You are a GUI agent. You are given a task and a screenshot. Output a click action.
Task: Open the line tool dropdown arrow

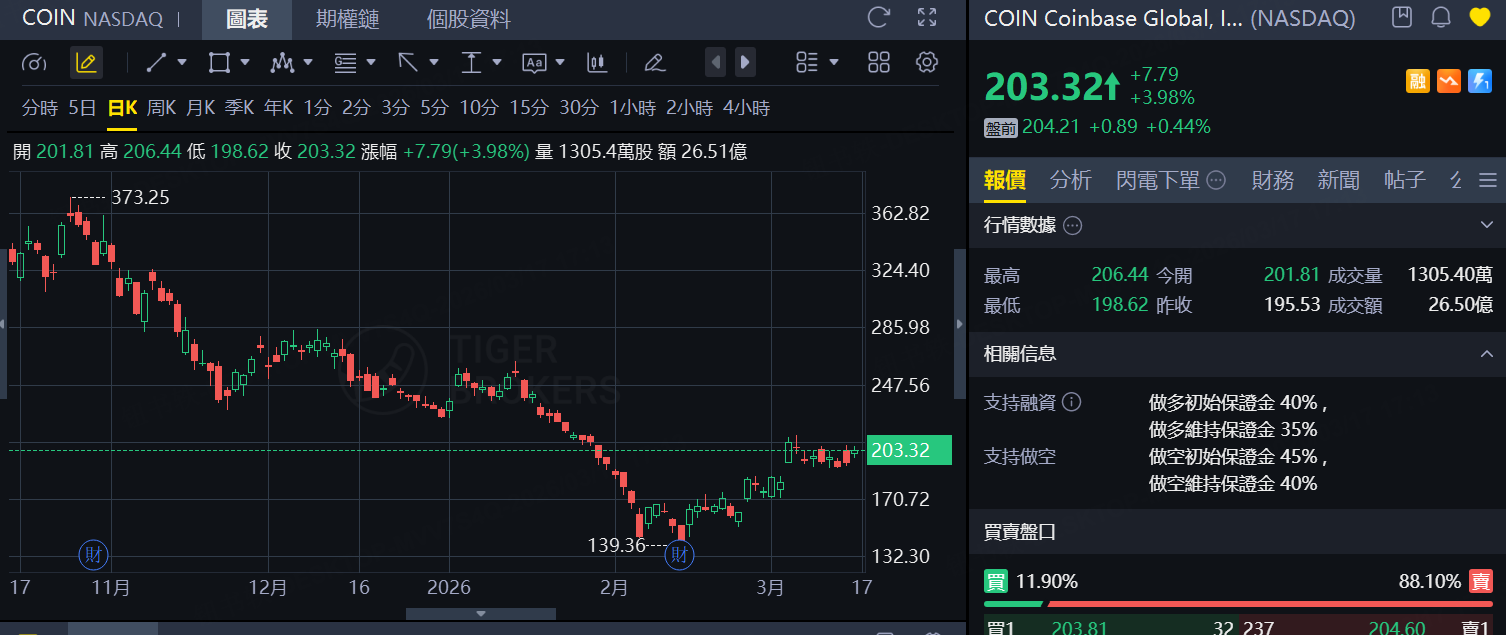point(182,62)
